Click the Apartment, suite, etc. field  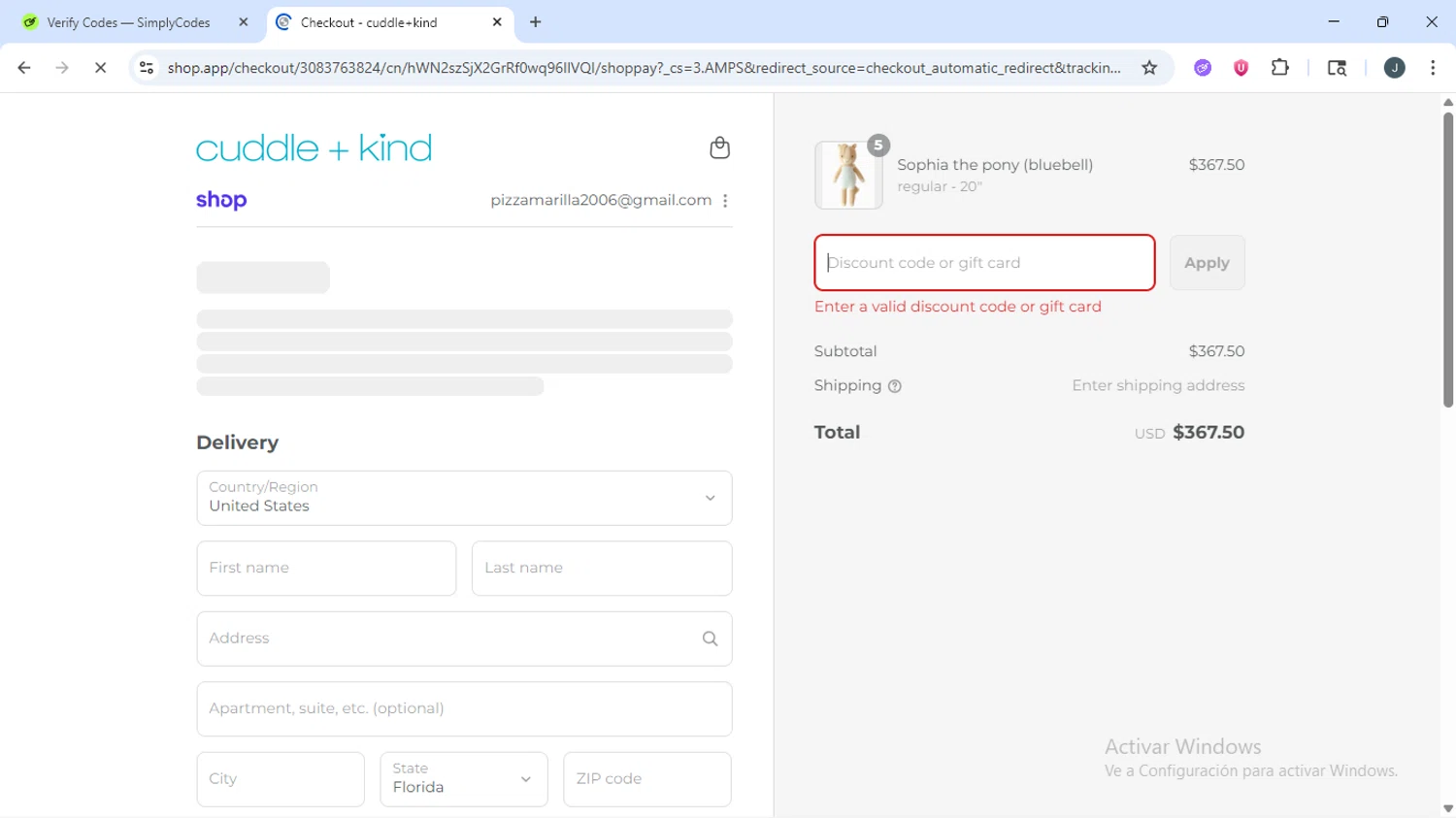click(x=464, y=708)
